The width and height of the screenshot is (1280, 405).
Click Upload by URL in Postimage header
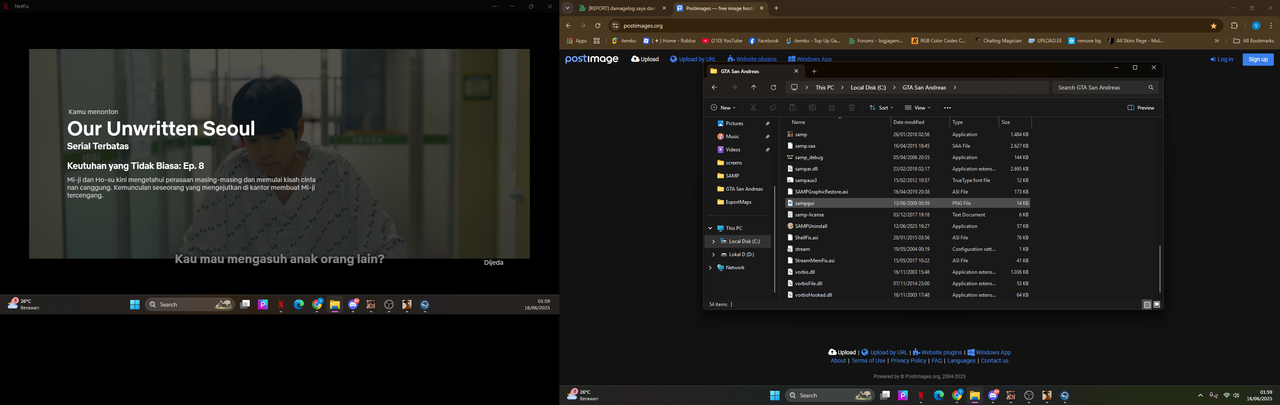tap(692, 59)
